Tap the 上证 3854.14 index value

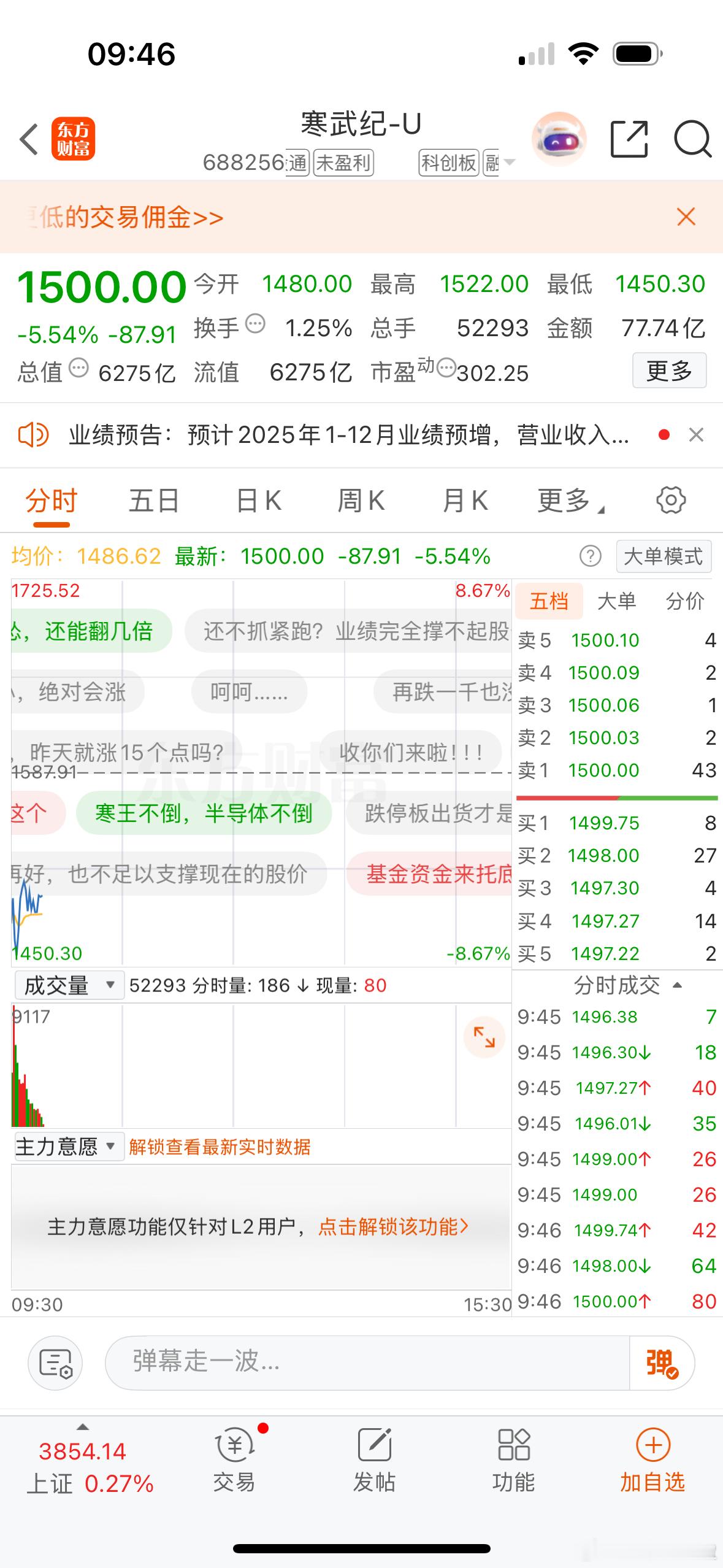tap(82, 1451)
